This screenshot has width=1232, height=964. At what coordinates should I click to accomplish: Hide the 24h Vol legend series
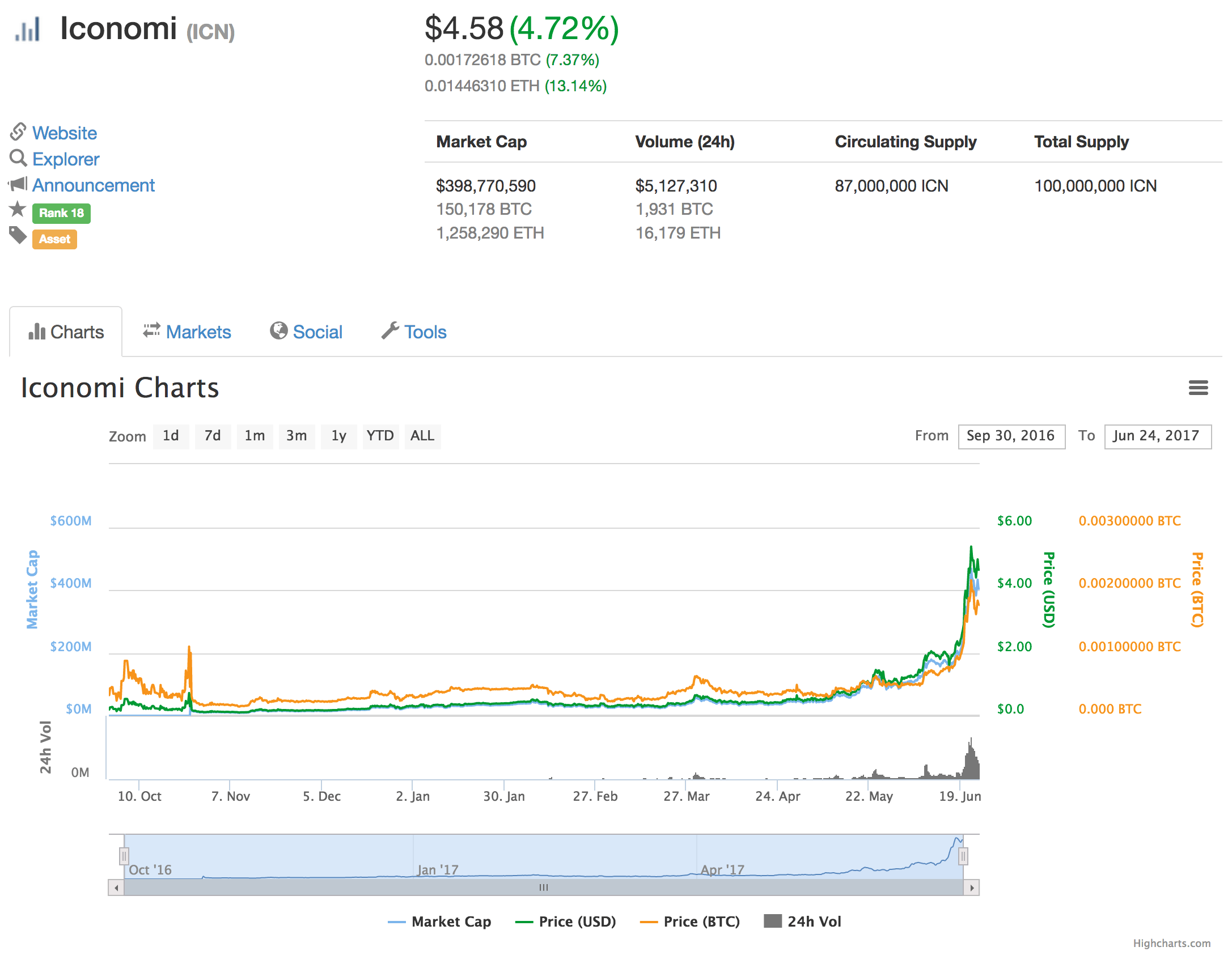(x=814, y=921)
